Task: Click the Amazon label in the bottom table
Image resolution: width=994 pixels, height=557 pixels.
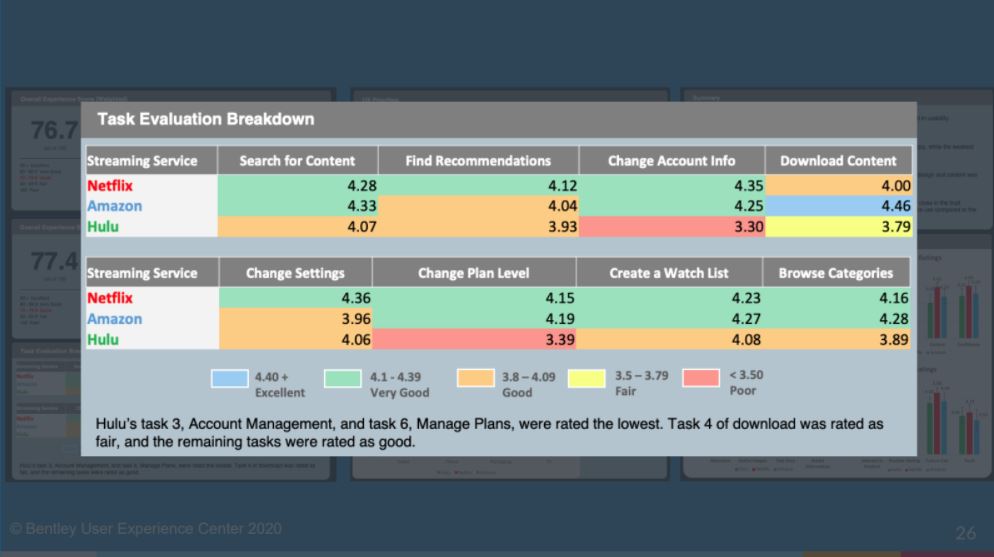Action: click(x=115, y=319)
